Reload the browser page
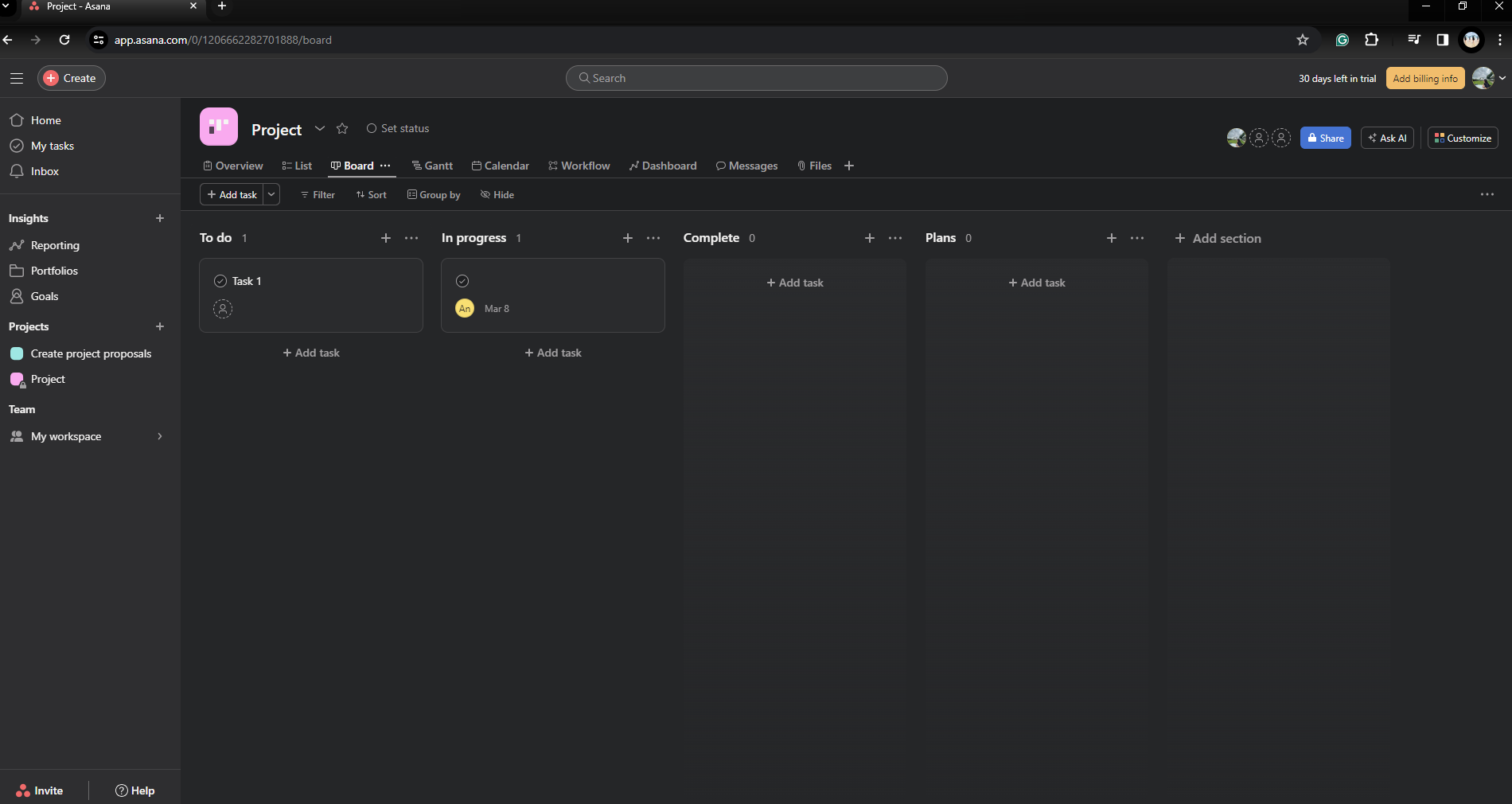The image size is (1512, 804). [64, 40]
